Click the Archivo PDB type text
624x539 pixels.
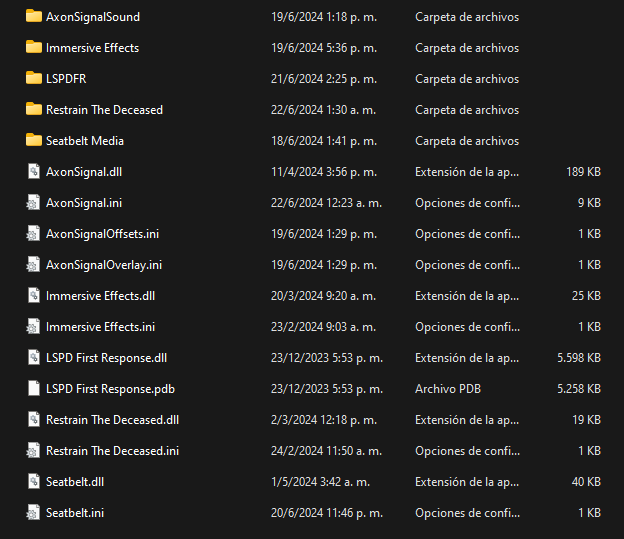coord(448,389)
